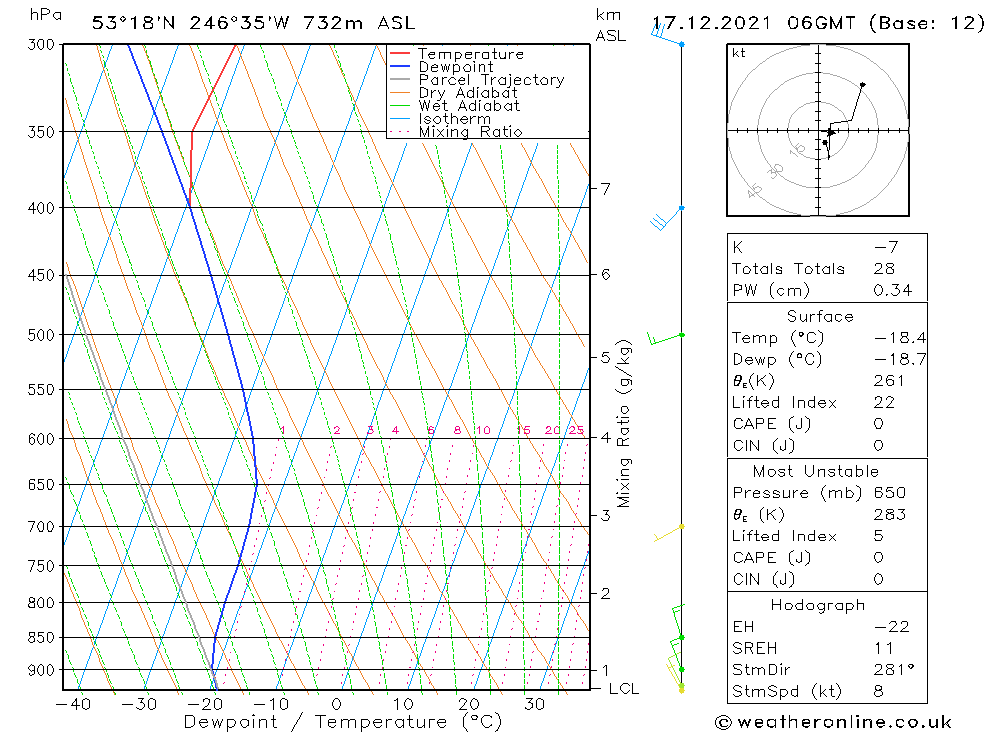The image size is (1000, 733).
Task: Click the 850 hPa pressure label
Action: point(41,638)
